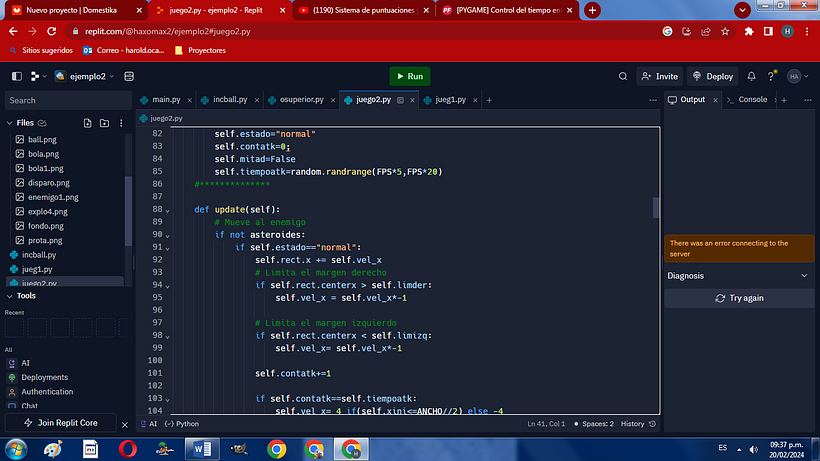Click the Try again button
The width and height of the screenshot is (820, 461).
[739, 298]
